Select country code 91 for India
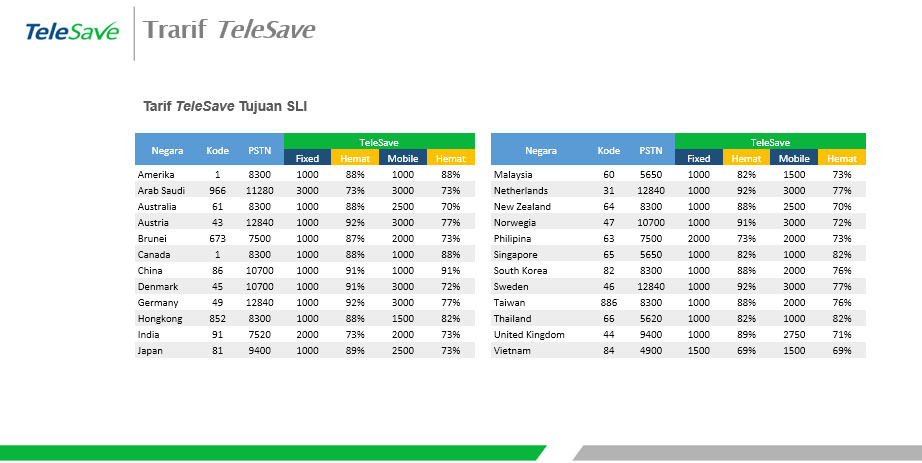 218,335
